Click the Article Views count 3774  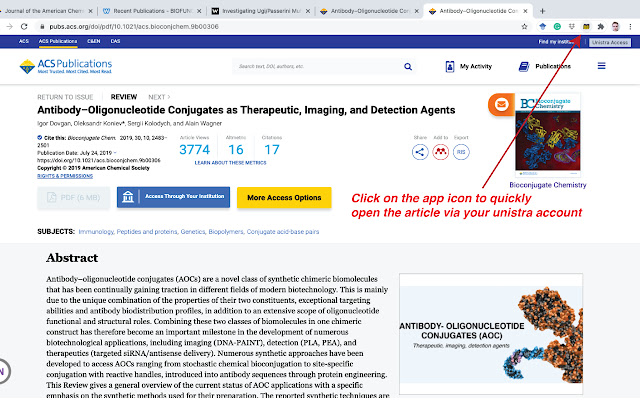tap(195, 150)
